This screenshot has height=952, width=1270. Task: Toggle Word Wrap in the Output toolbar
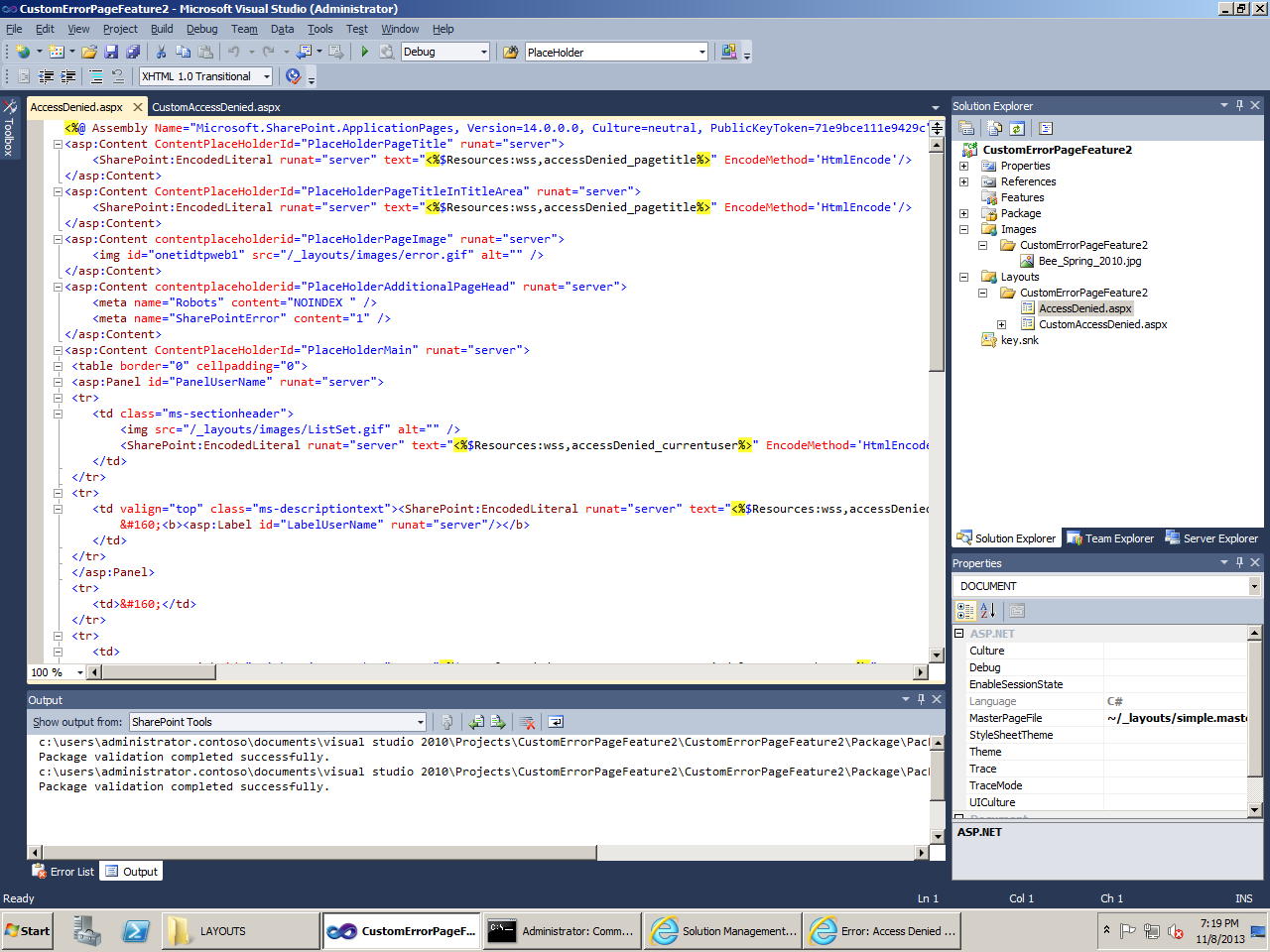pyautogui.click(x=556, y=722)
